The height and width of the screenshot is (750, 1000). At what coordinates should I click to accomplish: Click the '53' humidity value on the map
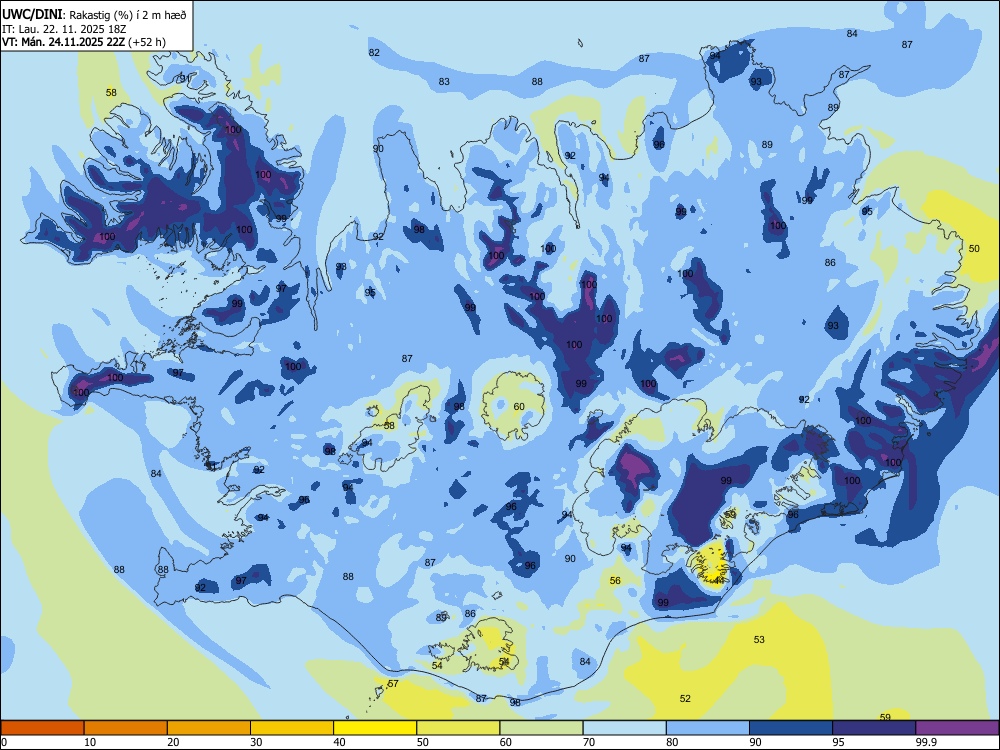click(x=759, y=639)
